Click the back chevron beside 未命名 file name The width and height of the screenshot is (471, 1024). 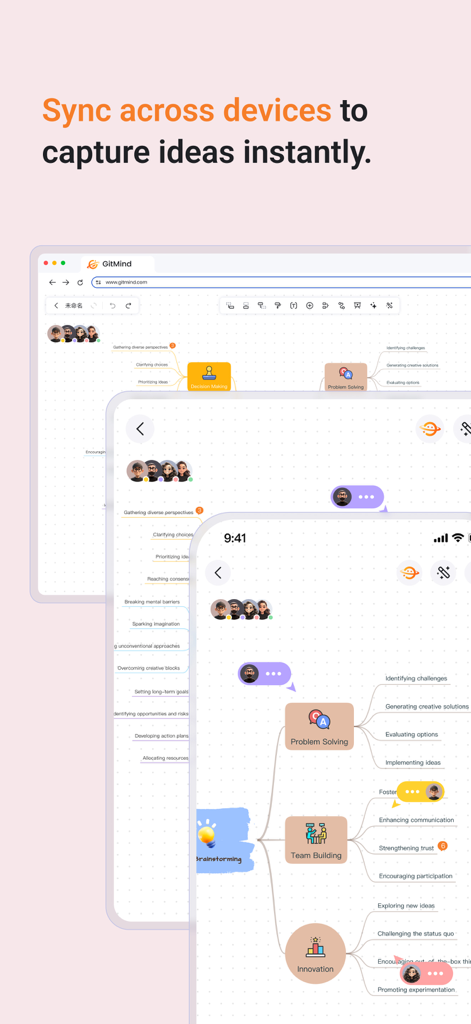pos(56,306)
